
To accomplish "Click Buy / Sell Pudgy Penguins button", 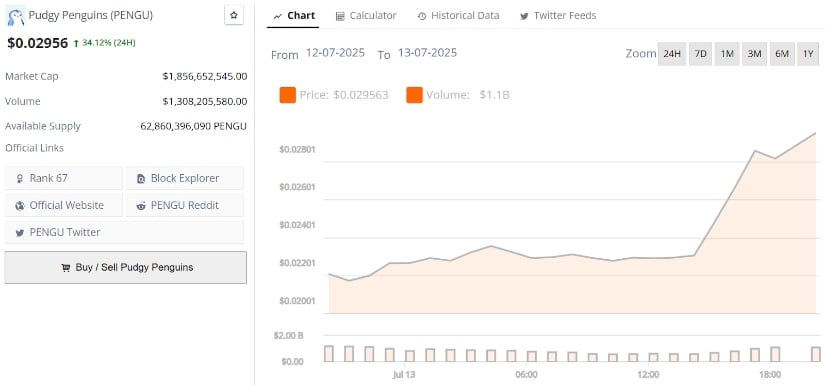I will (126, 267).
